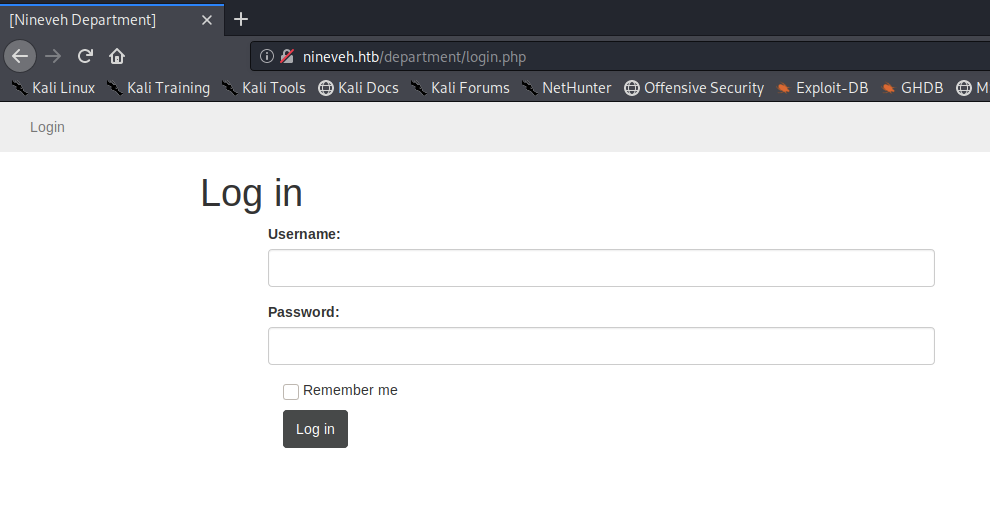Open the Kali Forums bookmark
The width and height of the screenshot is (990, 513).
460,88
